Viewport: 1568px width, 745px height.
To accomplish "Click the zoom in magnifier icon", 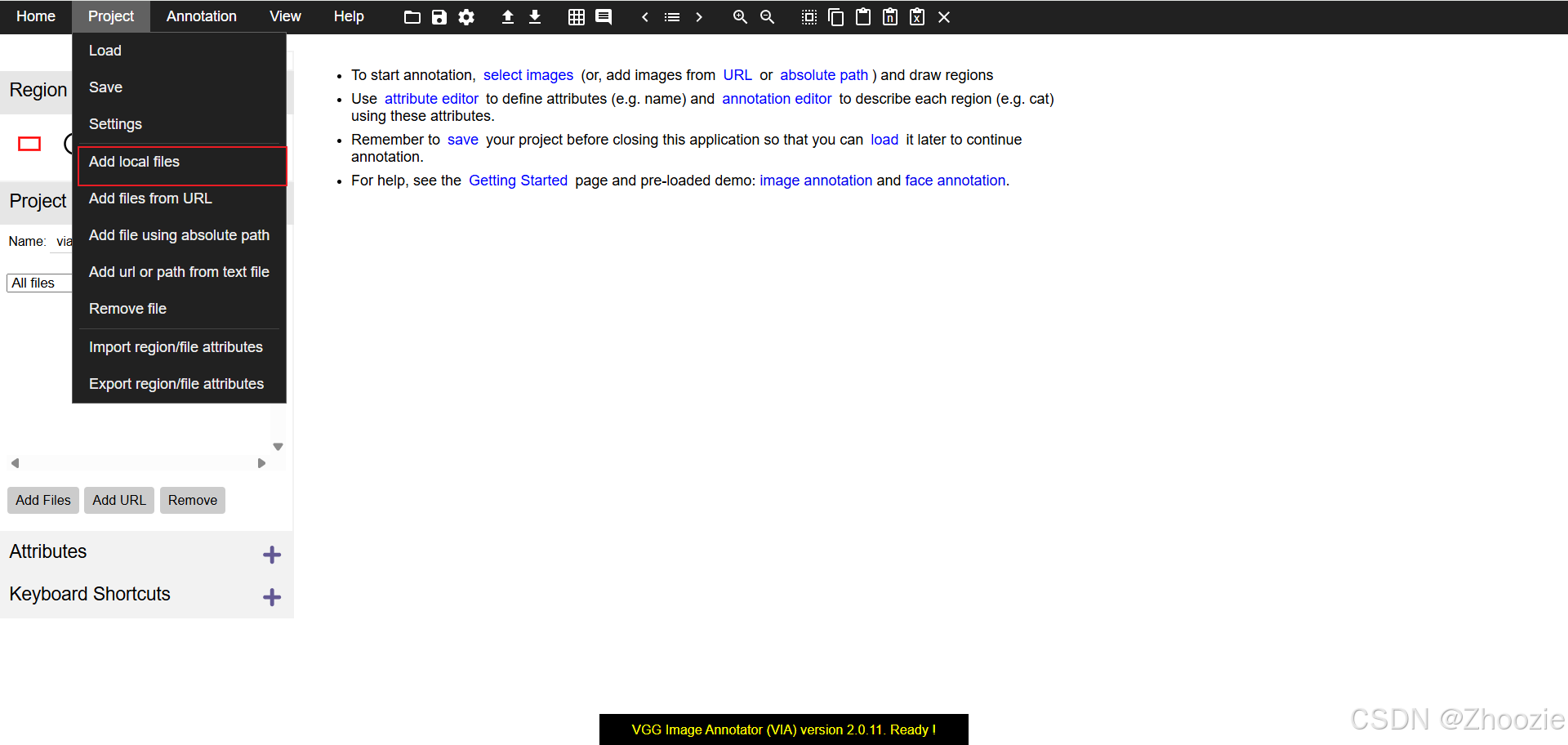I will point(740,17).
